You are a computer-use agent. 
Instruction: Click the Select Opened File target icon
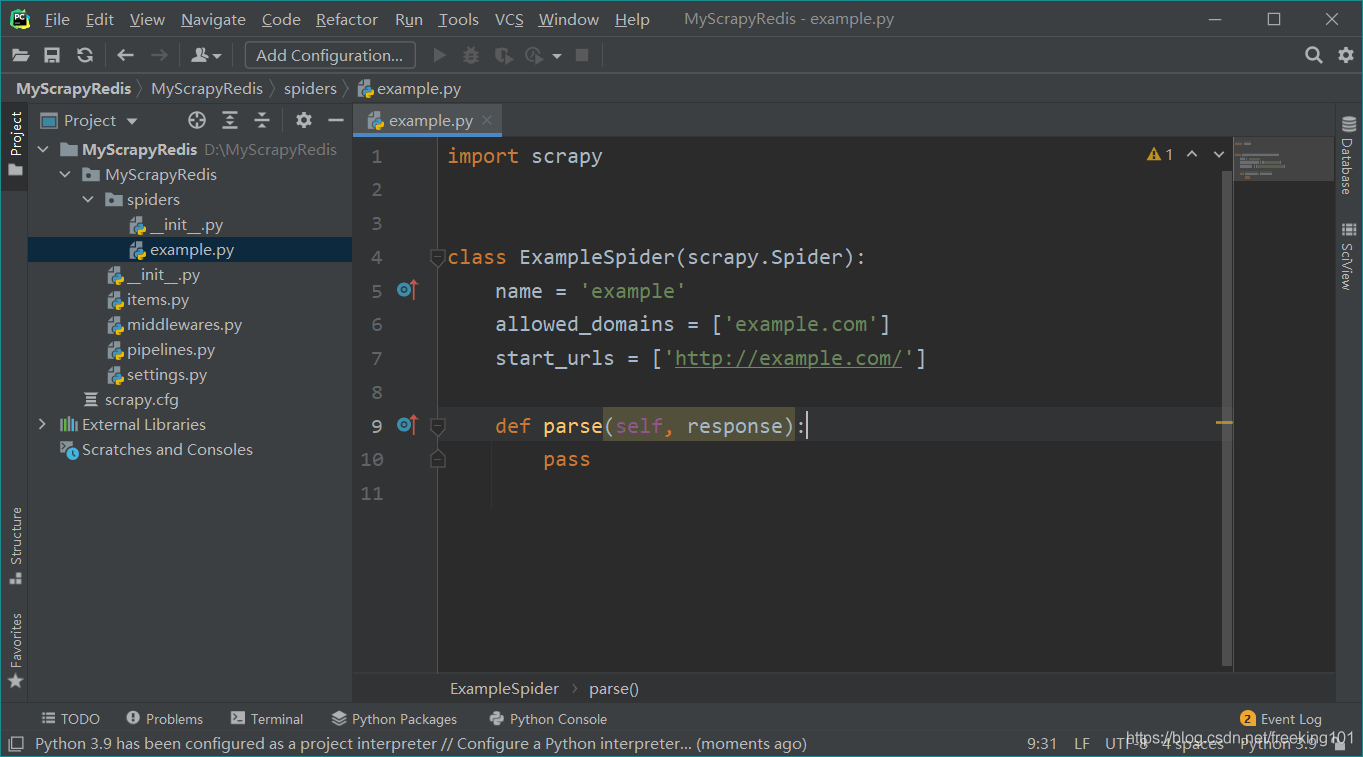pyautogui.click(x=197, y=121)
